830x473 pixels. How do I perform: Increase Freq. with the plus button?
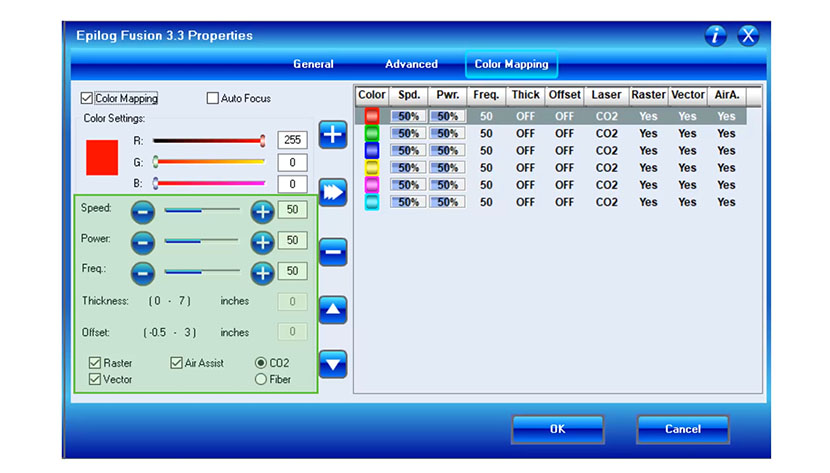click(x=262, y=271)
